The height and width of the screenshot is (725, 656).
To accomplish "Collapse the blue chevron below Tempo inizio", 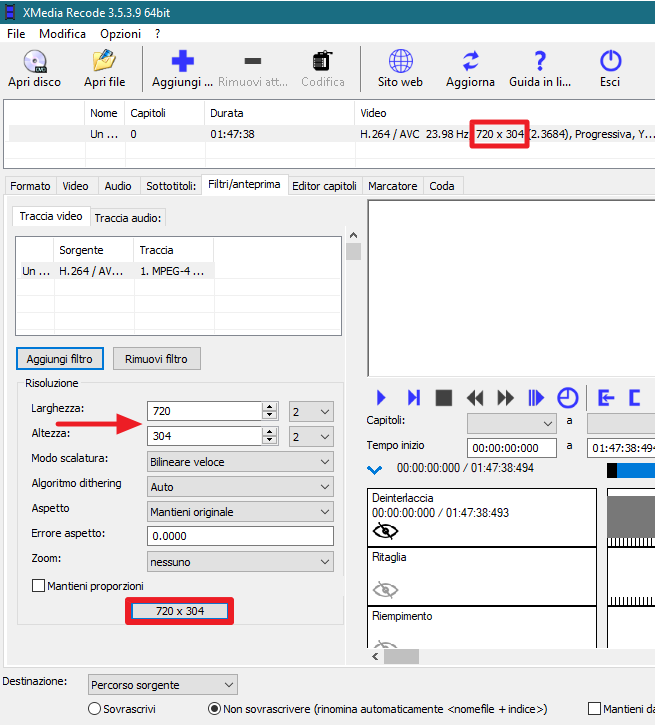I will coord(374,470).
